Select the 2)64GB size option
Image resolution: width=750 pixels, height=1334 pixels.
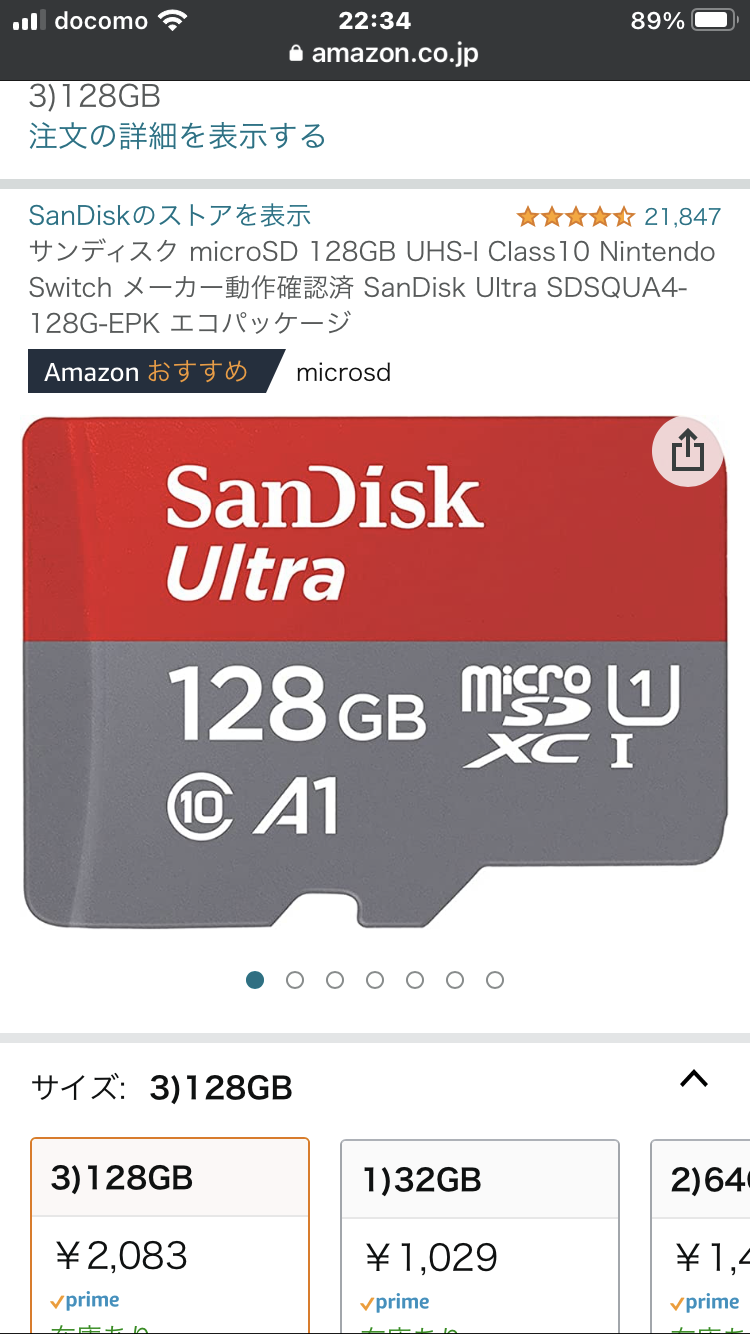[x=700, y=1237]
